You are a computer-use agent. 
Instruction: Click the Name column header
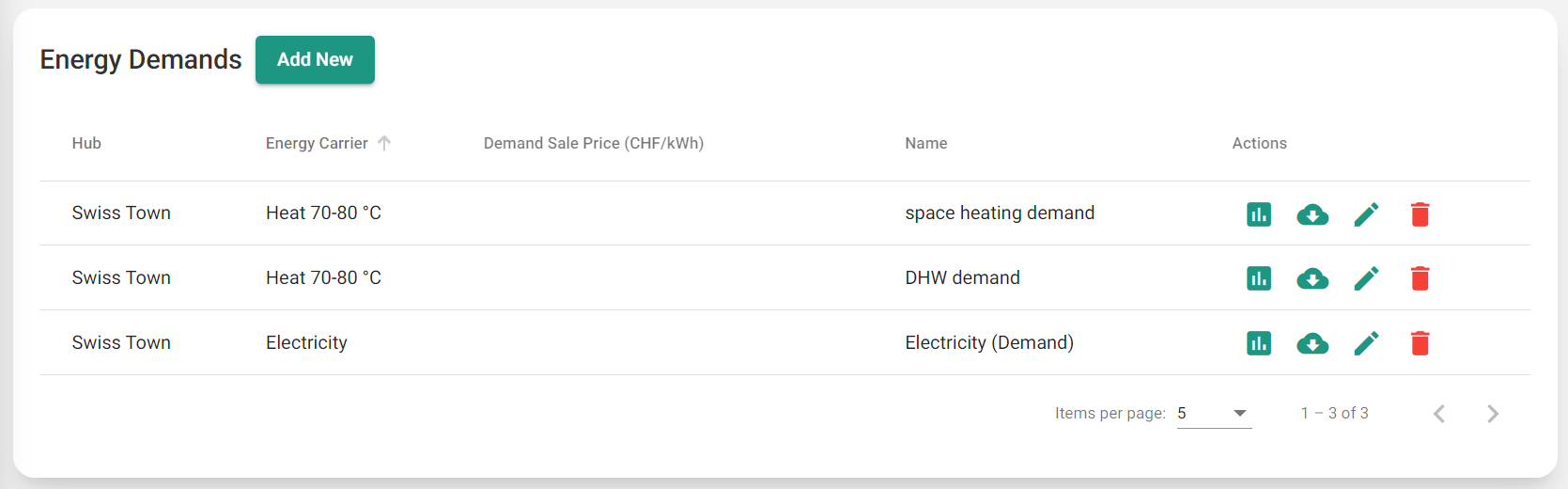pos(925,143)
